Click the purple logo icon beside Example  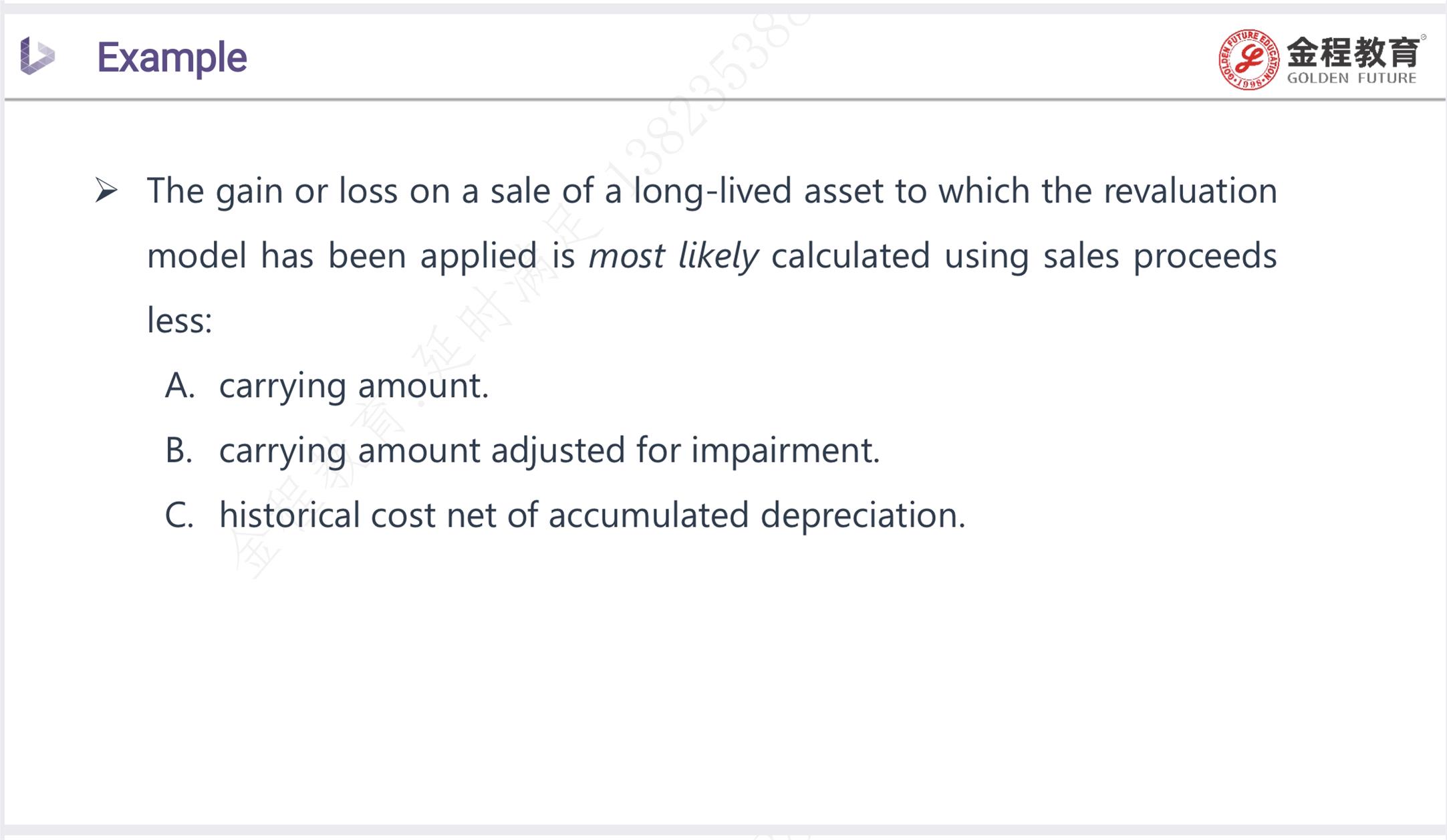[x=37, y=55]
